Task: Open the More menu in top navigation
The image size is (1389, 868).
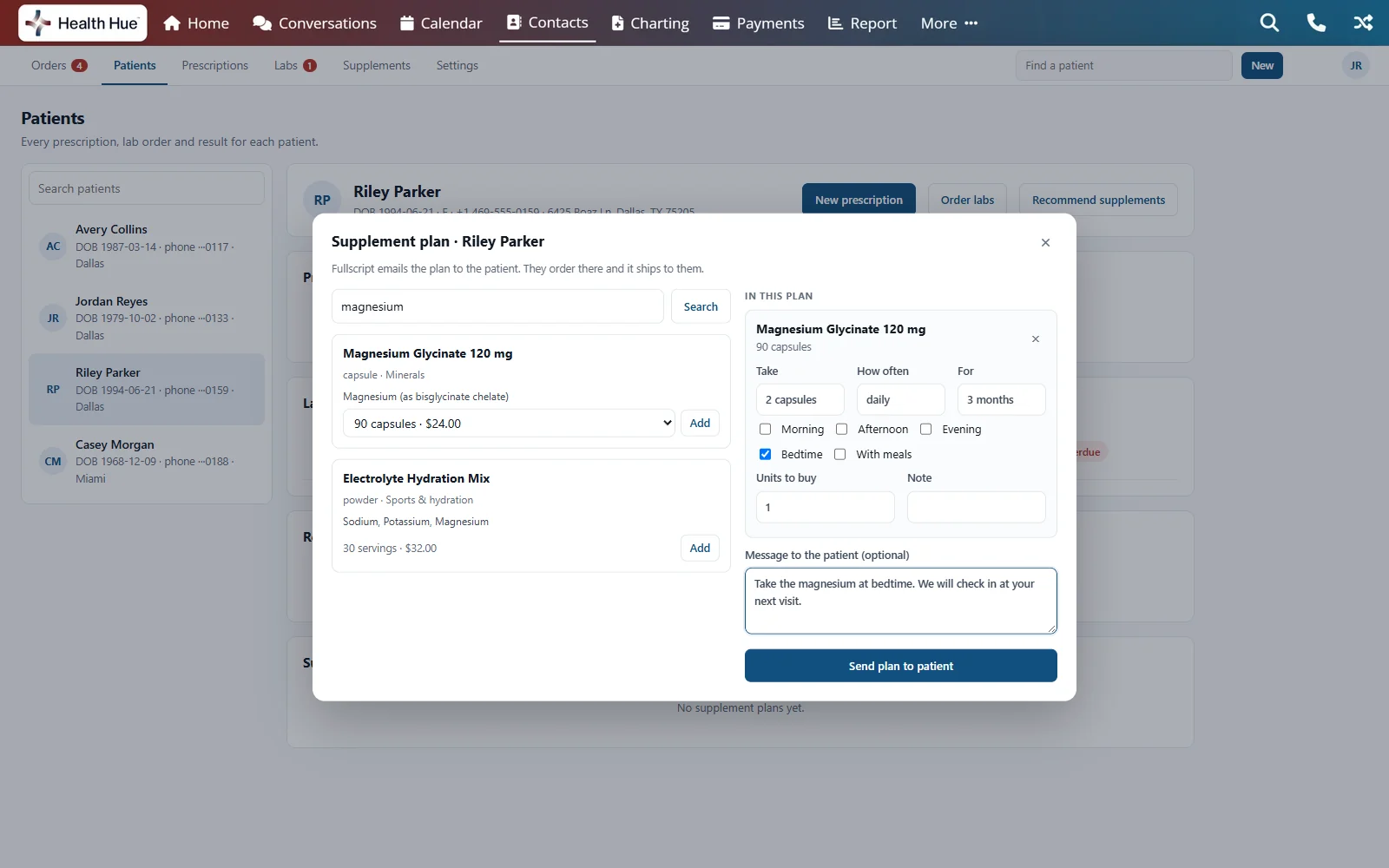Action: (949, 23)
